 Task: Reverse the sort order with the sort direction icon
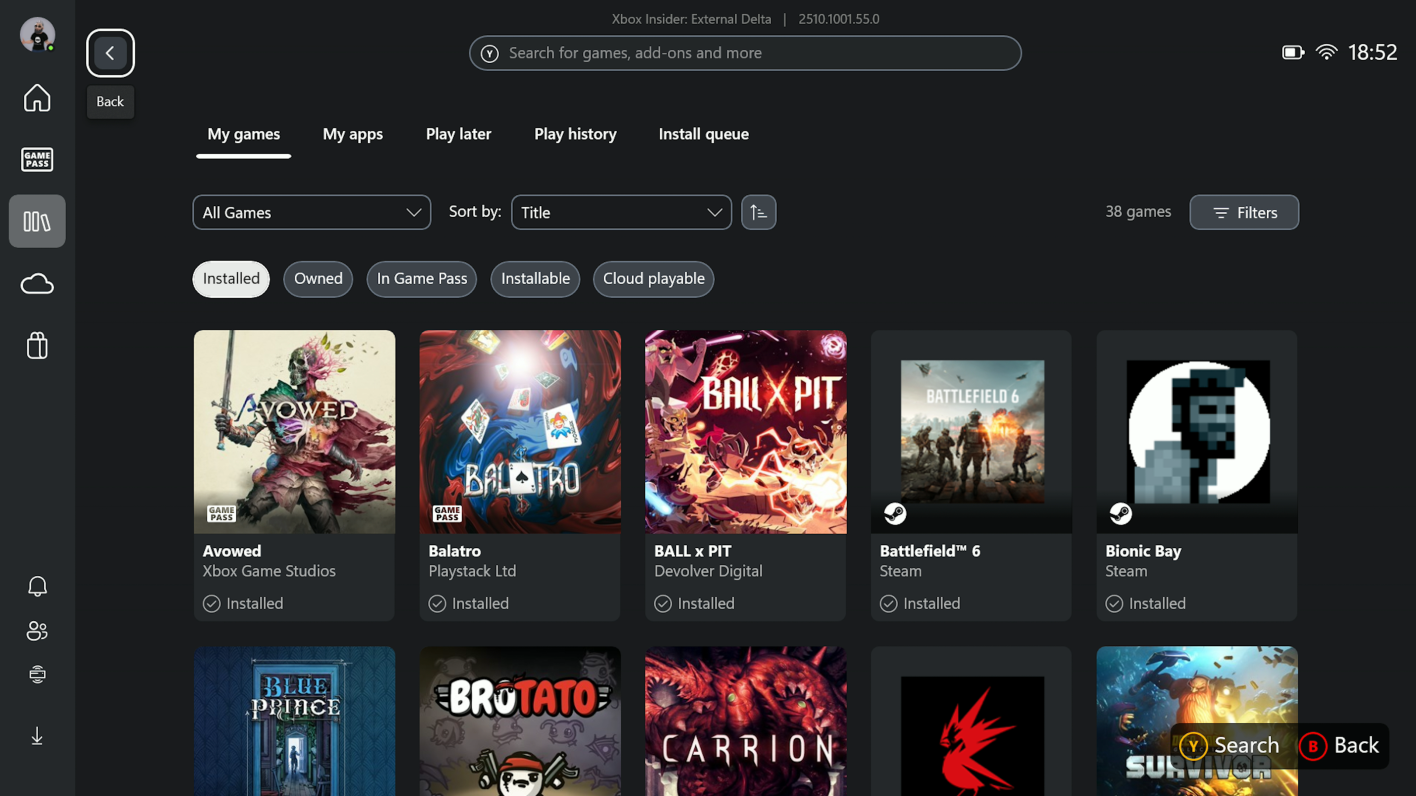[758, 212]
